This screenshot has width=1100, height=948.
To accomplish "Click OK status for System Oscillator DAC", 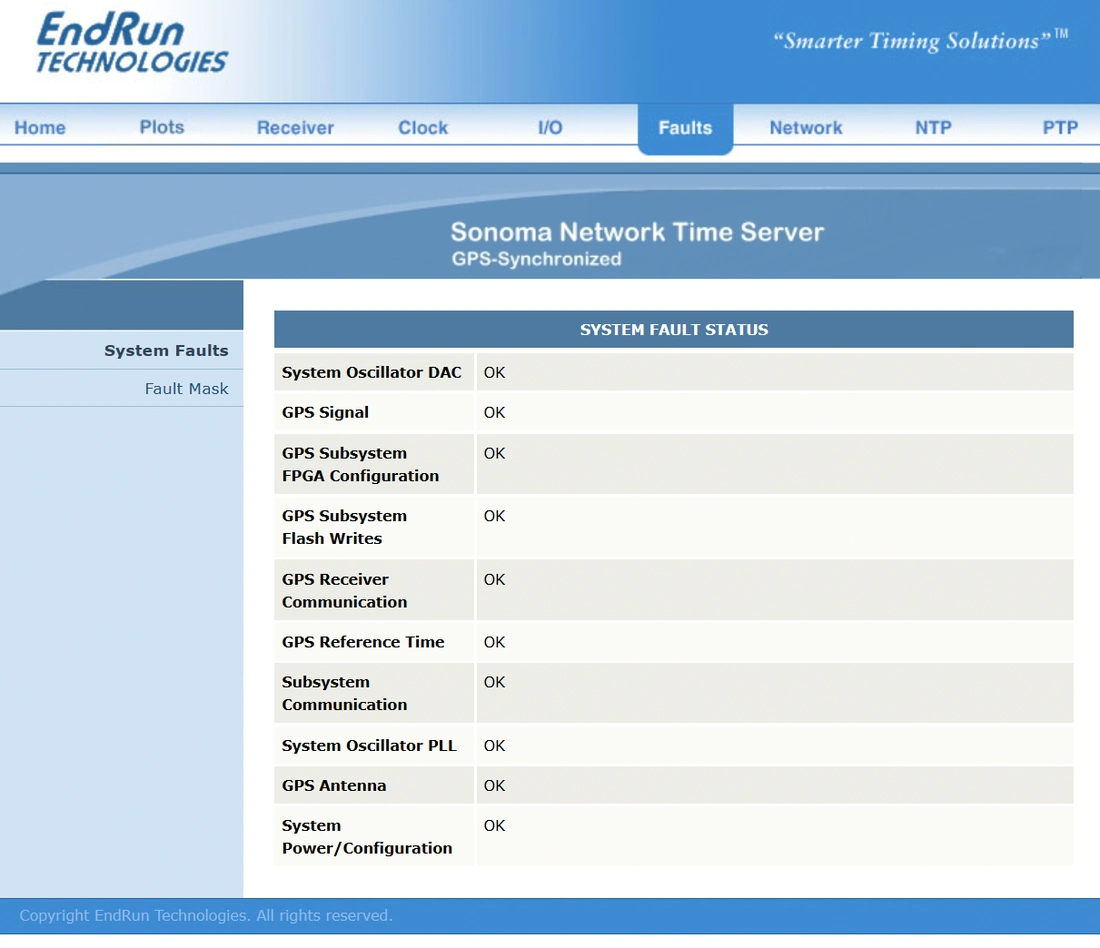I will point(495,373).
